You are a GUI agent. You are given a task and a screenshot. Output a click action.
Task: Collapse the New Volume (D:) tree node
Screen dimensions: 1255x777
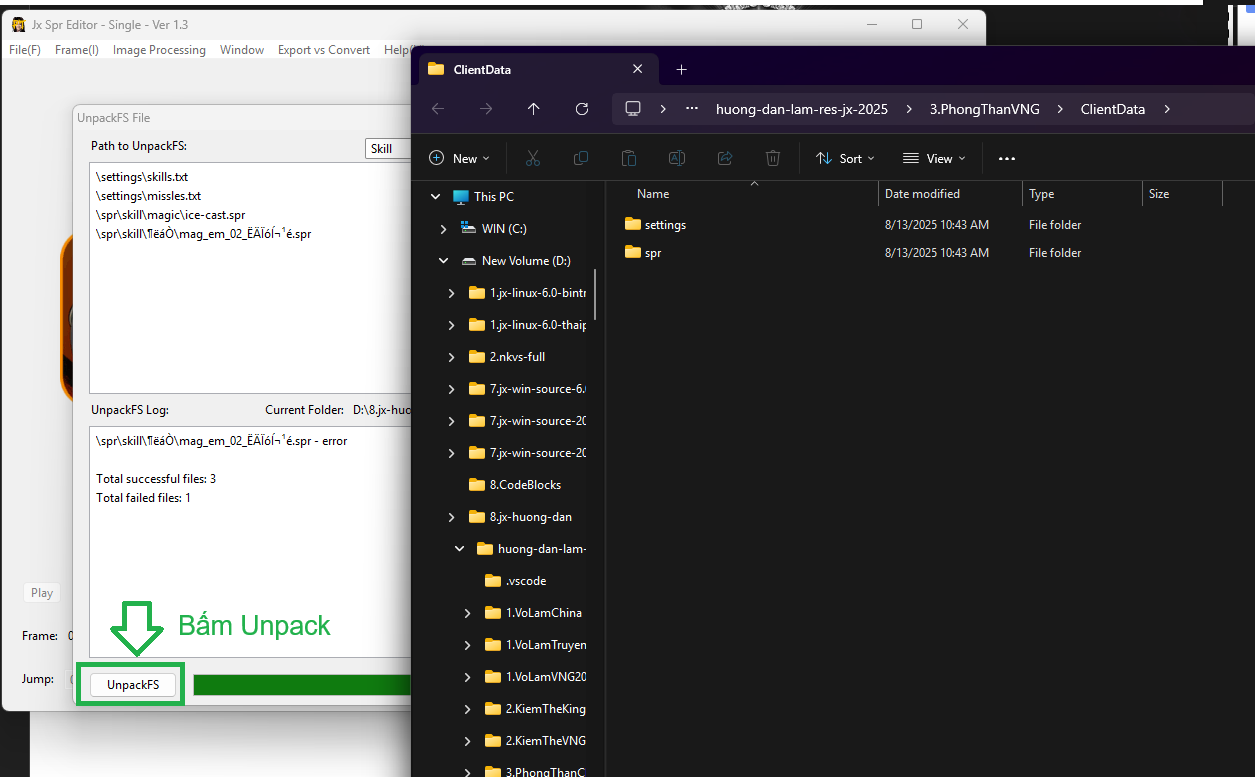(x=444, y=261)
